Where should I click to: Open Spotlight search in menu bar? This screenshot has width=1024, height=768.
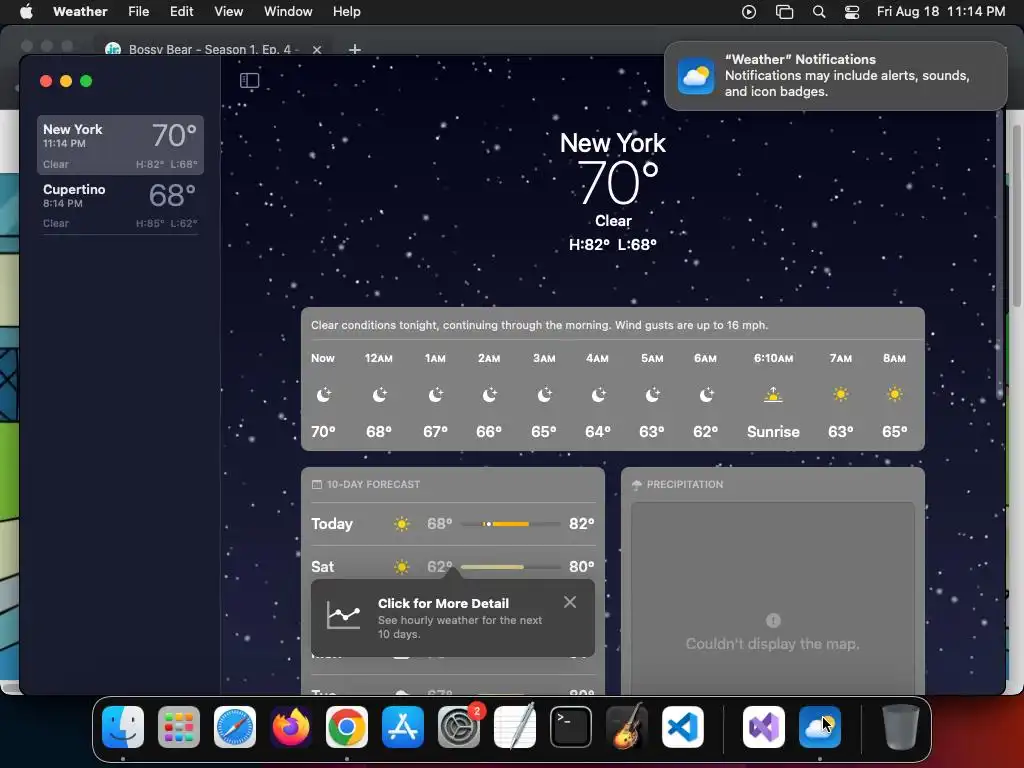pyautogui.click(x=819, y=12)
